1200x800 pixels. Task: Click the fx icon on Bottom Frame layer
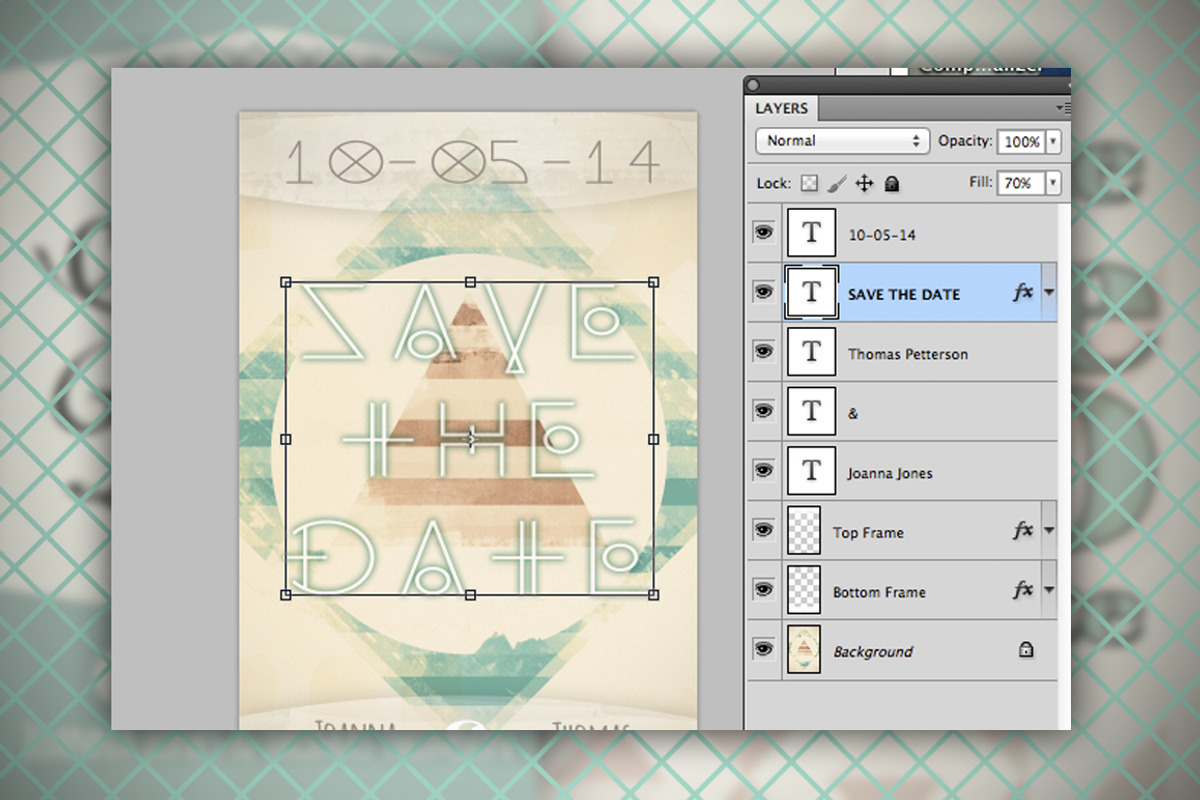pyautogui.click(x=1022, y=591)
